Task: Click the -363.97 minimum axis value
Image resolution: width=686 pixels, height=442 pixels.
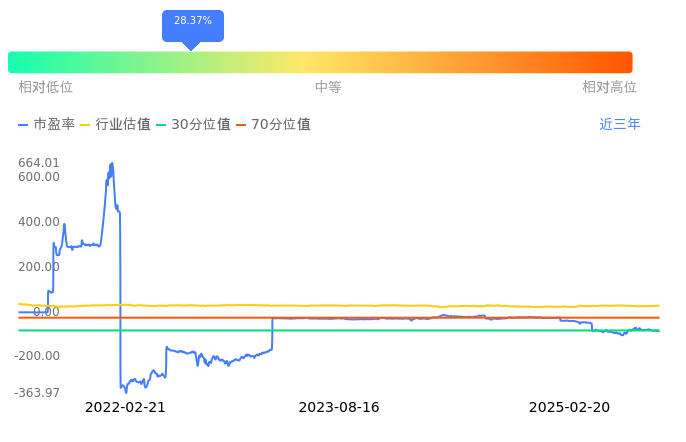Action: pyautogui.click(x=37, y=393)
